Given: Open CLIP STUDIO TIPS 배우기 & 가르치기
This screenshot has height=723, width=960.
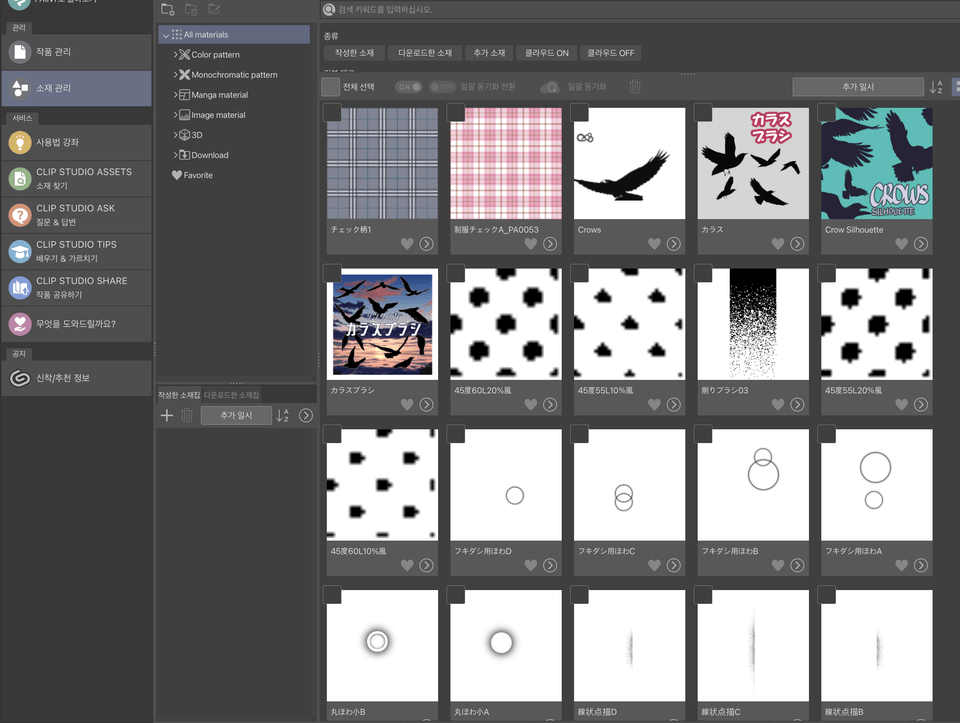Looking at the screenshot, I should (x=77, y=251).
